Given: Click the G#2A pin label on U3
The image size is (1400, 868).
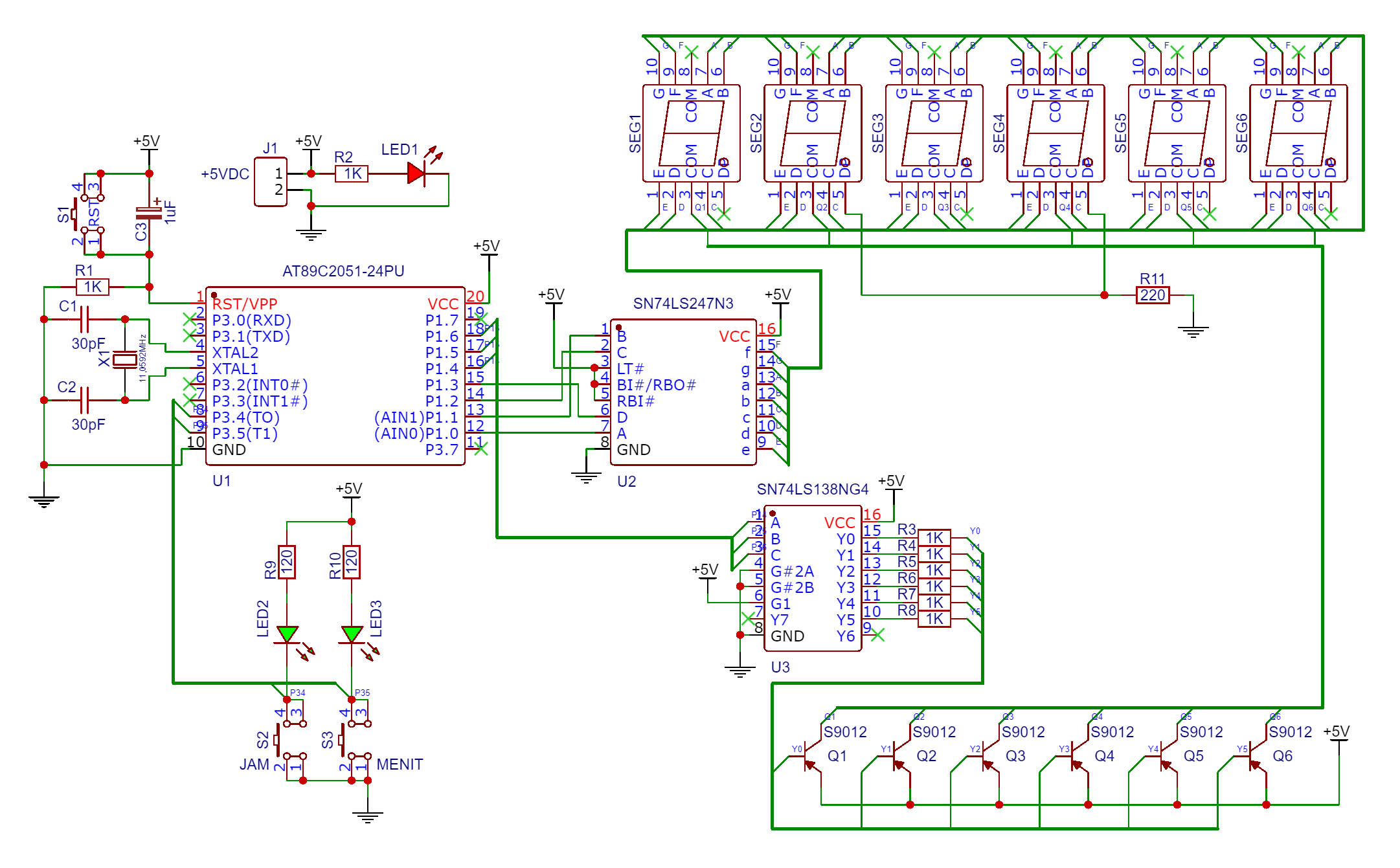Looking at the screenshot, I should [x=792, y=572].
